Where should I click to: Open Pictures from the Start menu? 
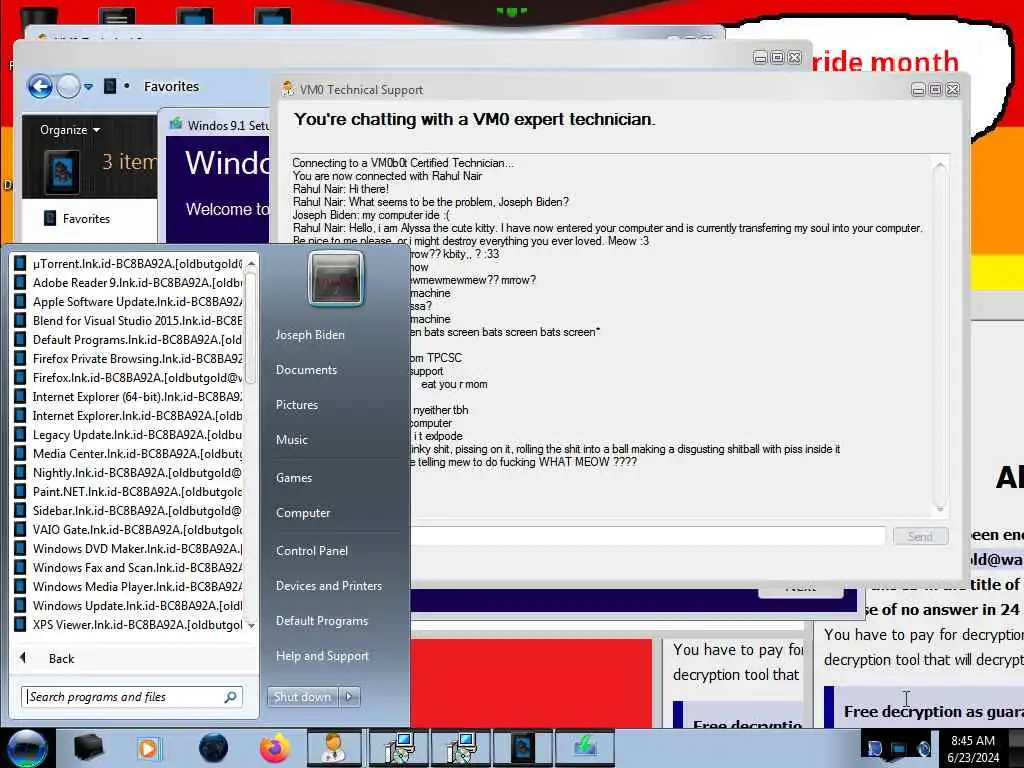pyautogui.click(x=296, y=405)
